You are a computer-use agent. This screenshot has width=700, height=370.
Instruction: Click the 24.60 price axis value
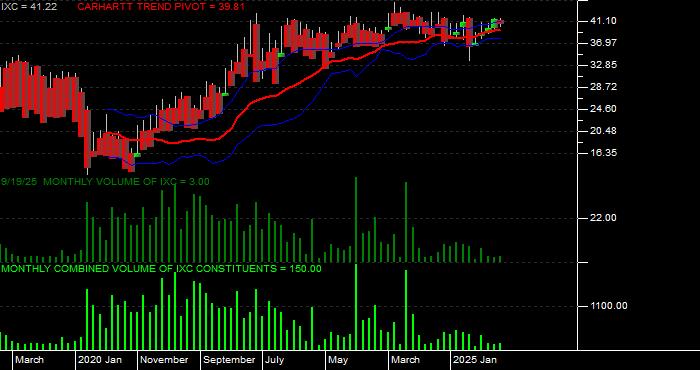[603, 109]
